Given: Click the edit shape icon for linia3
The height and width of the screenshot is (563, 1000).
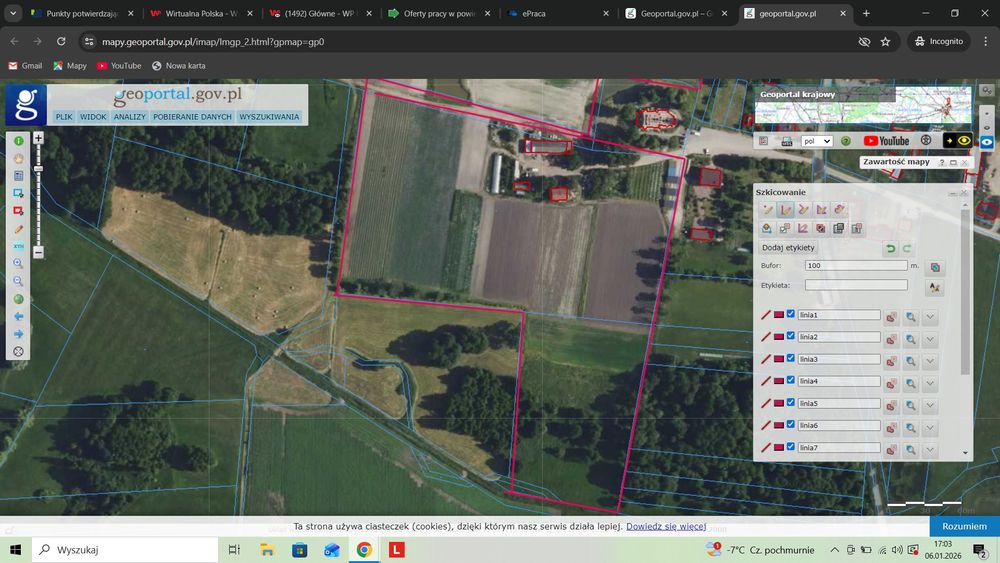Looking at the screenshot, I should click(891, 362).
